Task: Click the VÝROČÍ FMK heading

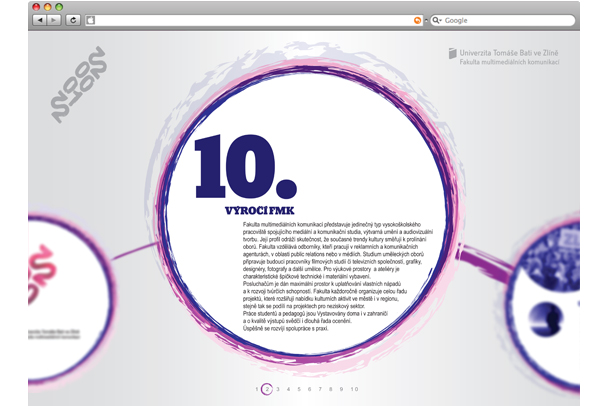Action: click(x=251, y=209)
